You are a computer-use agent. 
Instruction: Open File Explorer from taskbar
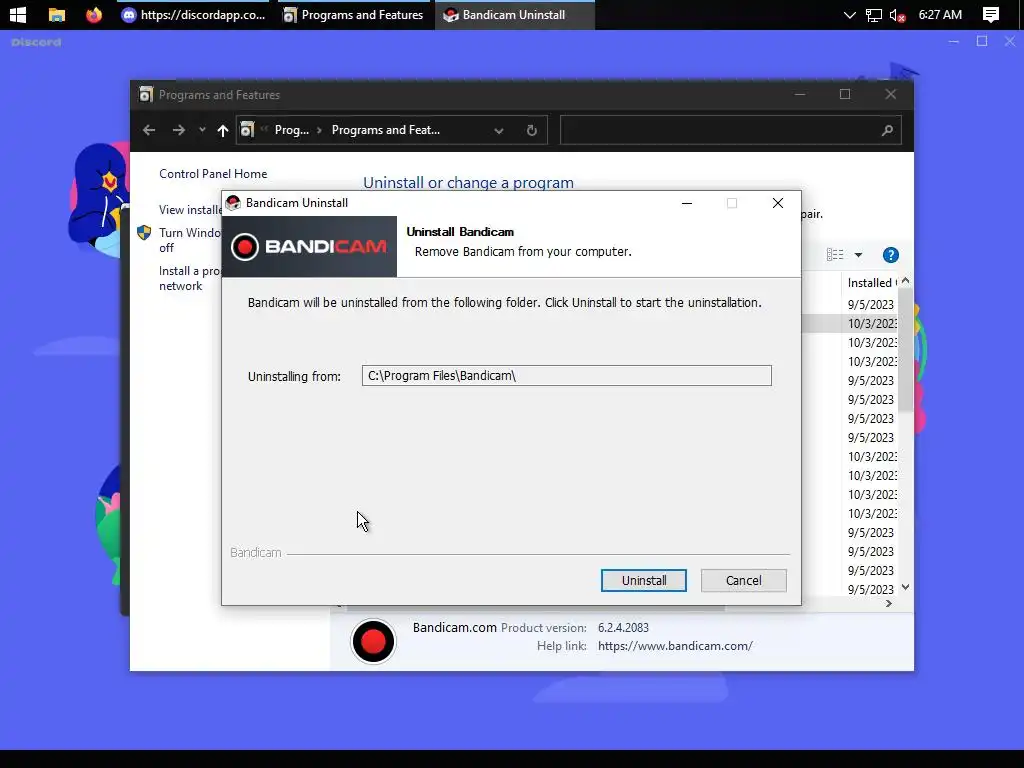point(57,14)
